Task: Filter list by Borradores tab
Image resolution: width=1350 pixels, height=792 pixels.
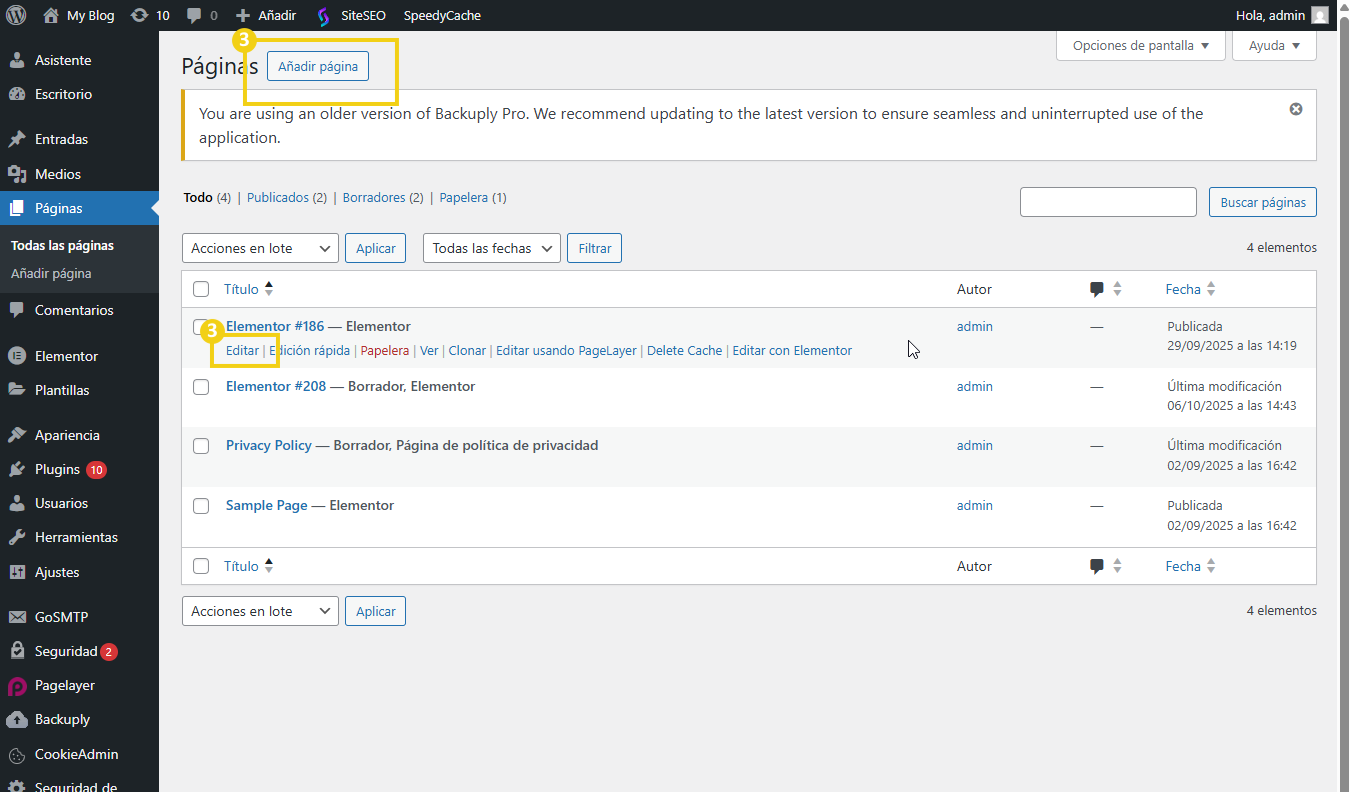Action: point(374,198)
